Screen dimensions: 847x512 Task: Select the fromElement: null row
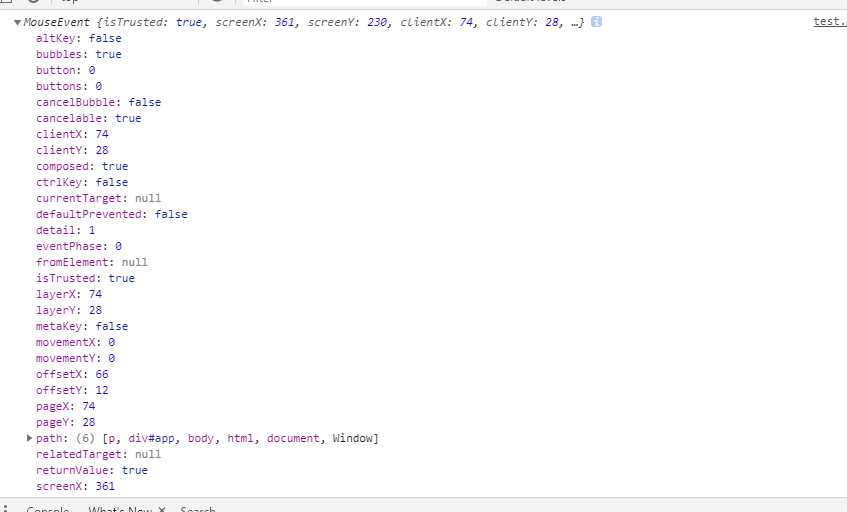coord(92,262)
